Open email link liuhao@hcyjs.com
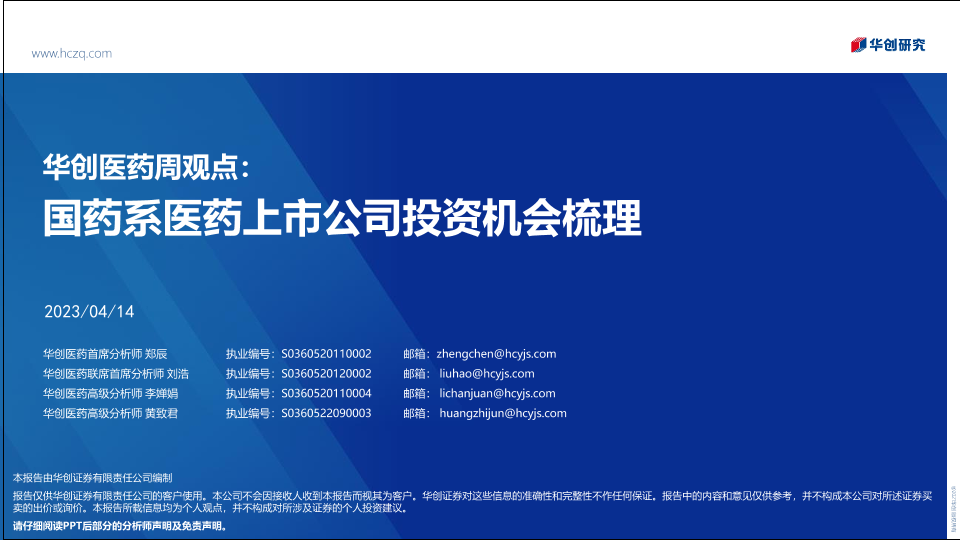This screenshot has height=540, width=960. click(x=487, y=374)
